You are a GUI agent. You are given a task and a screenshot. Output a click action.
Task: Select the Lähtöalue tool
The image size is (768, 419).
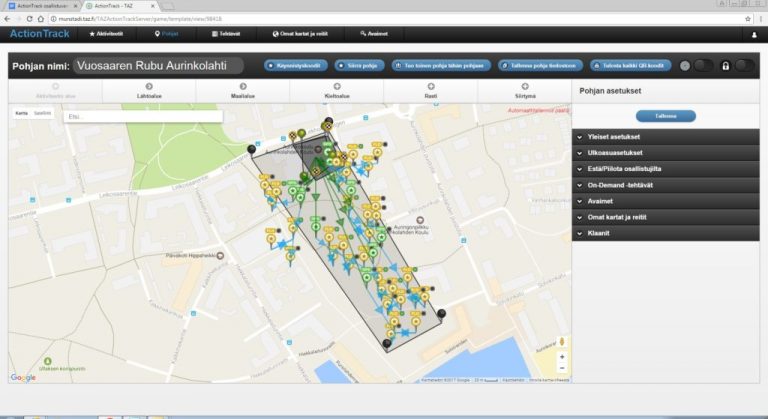(149, 91)
